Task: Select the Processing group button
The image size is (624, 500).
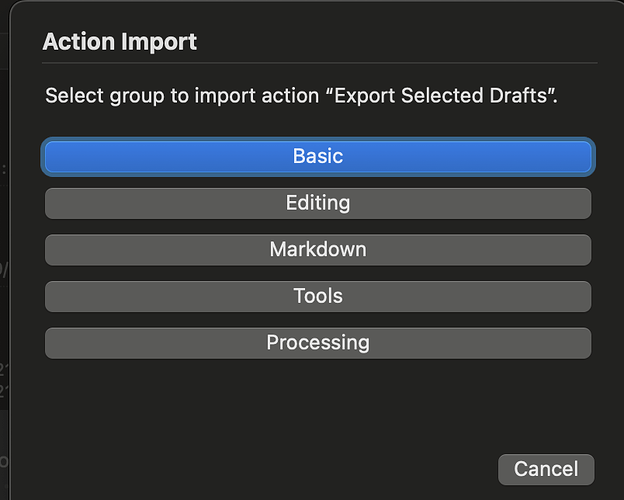Action: (x=318, y=342)
